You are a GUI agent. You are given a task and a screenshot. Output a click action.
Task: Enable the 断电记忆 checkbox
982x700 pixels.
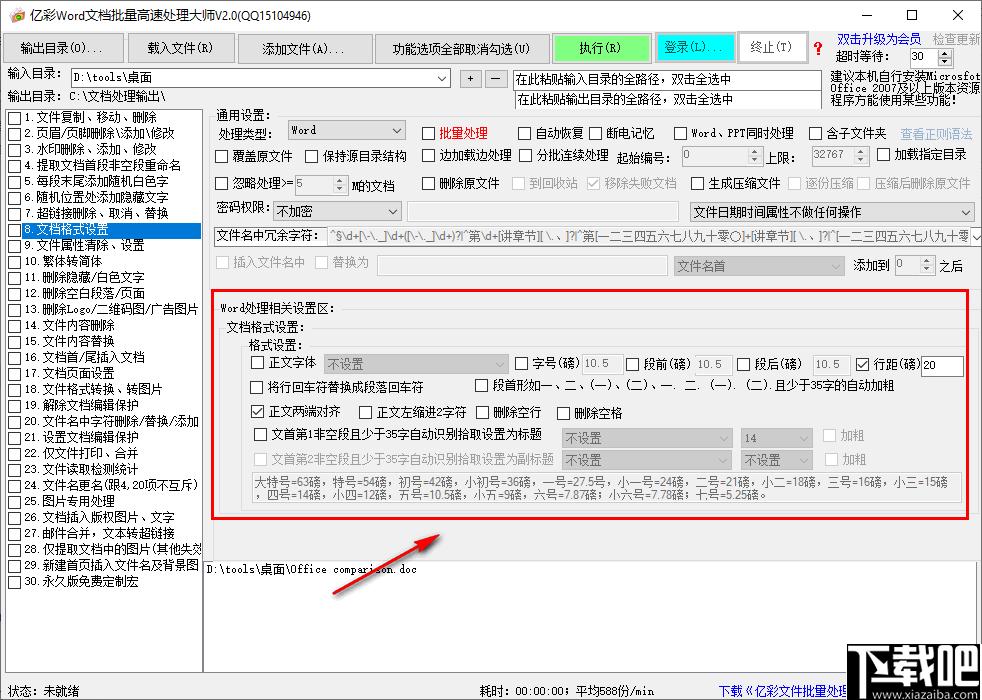595,133
